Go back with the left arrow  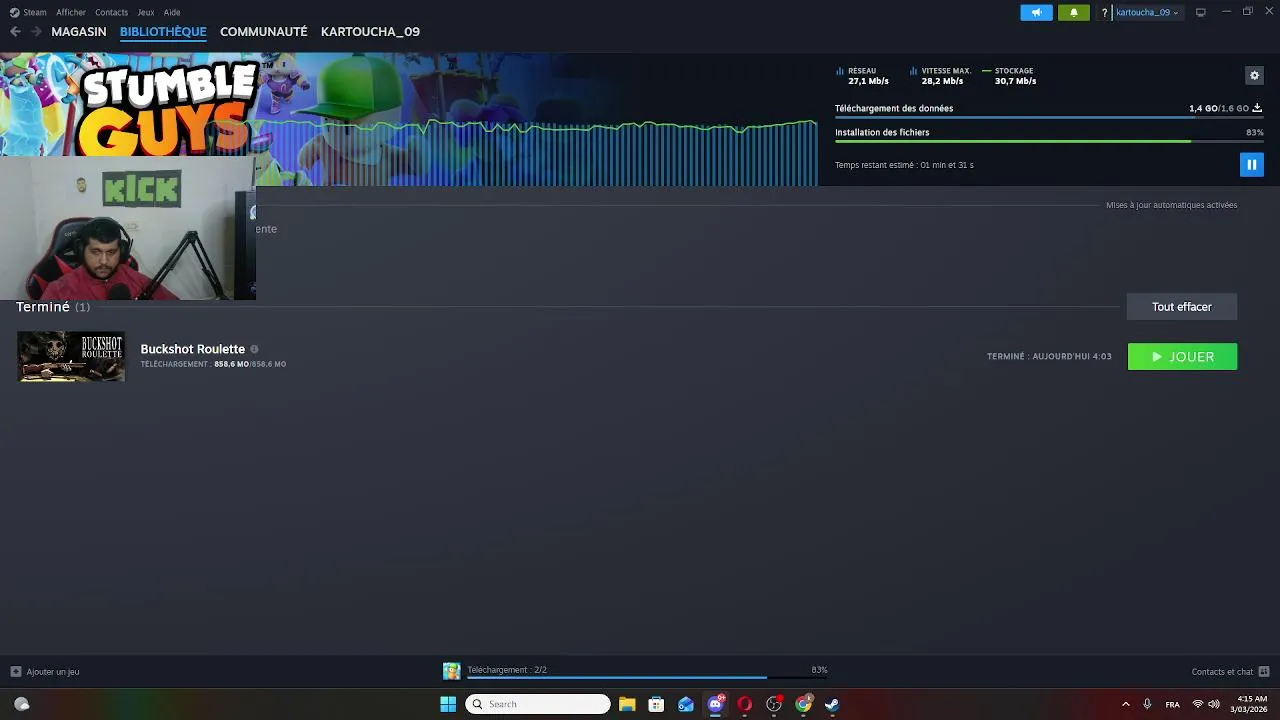click(x=15, y=32)
